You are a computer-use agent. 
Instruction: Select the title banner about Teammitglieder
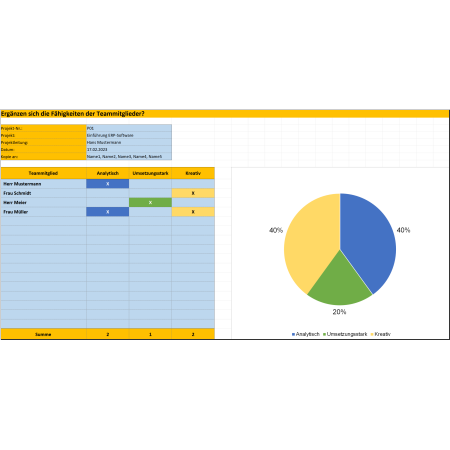(x=225, y=114)
